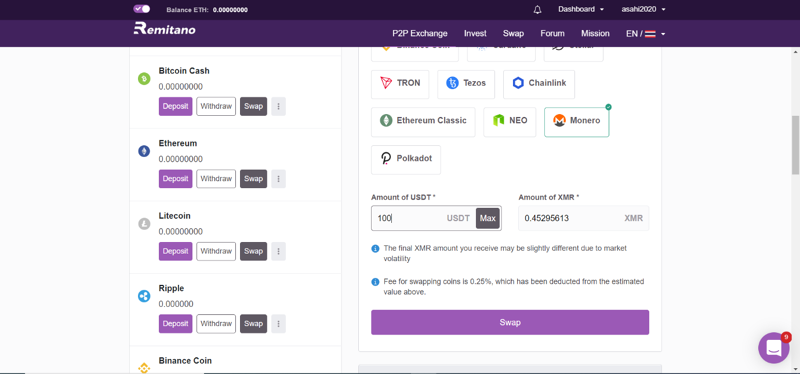Image resolution: width=800 pixels, height=374 pixels.
Task: Click the Litecoin coin icon
Action: [x=144, y=223]
